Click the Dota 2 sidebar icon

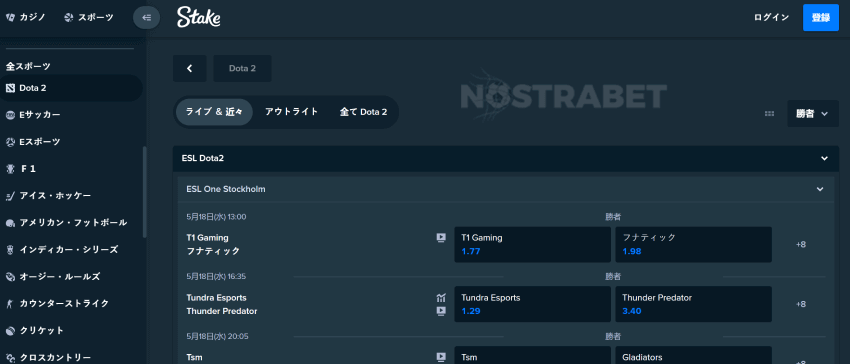[10, 88]
